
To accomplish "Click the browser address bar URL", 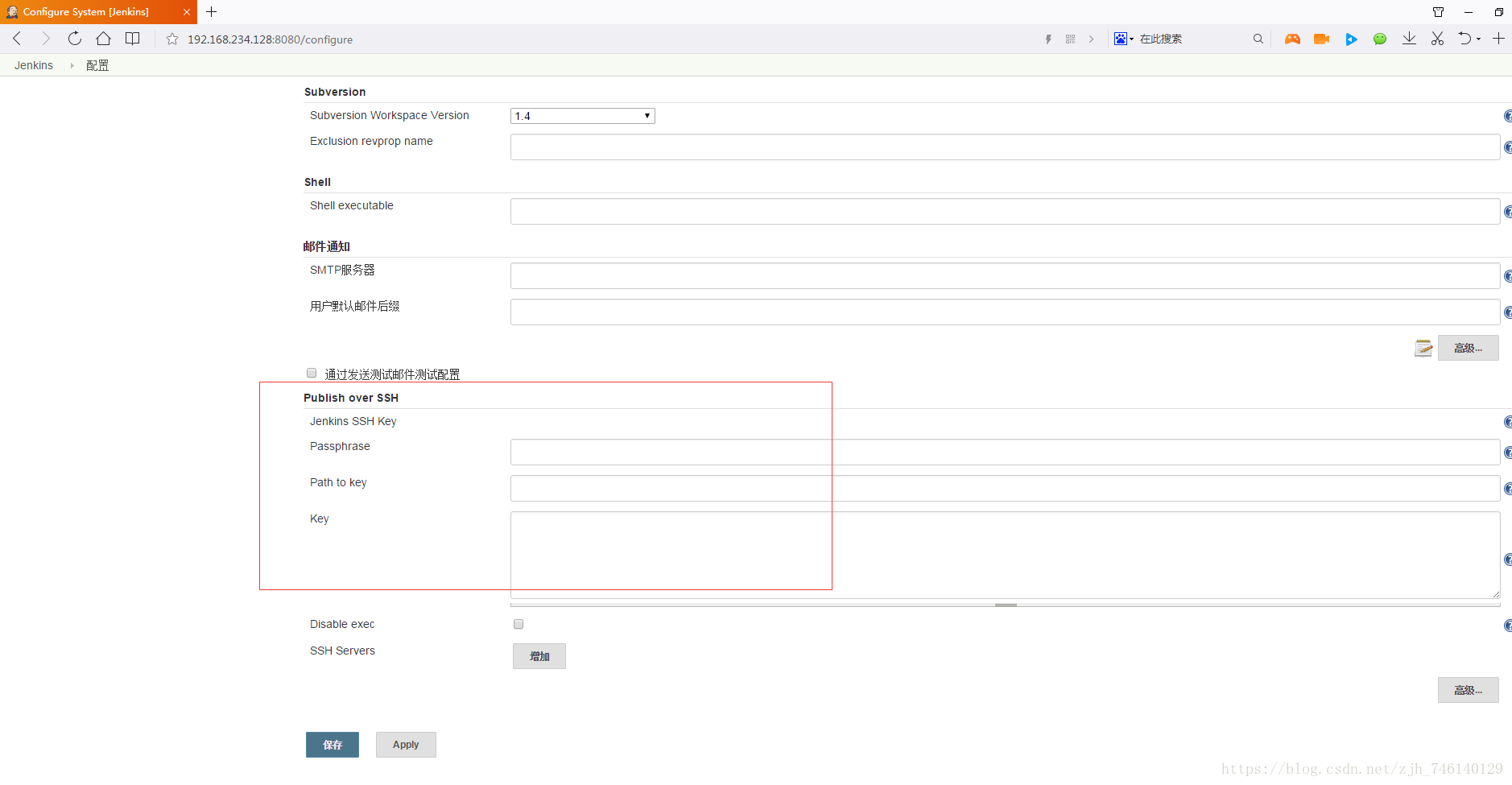I will [x=270, y=39].
